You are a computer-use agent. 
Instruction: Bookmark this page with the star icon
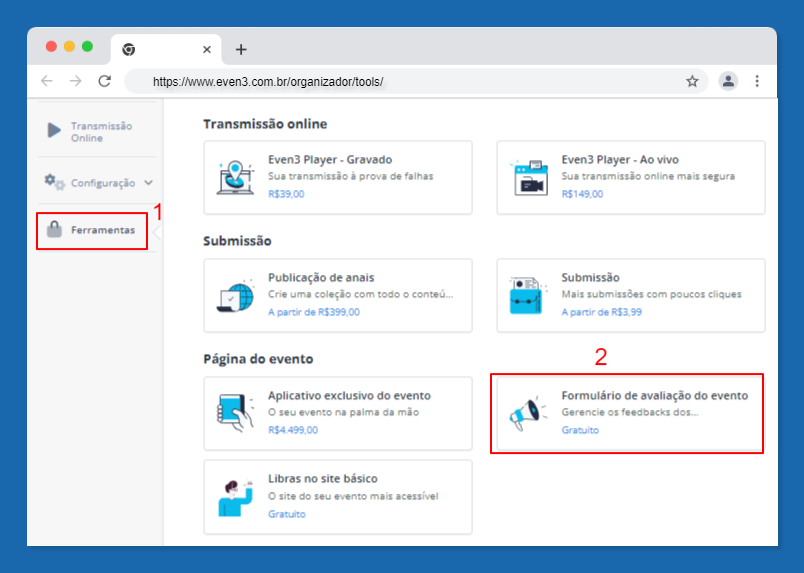click(x=692, y=81)
